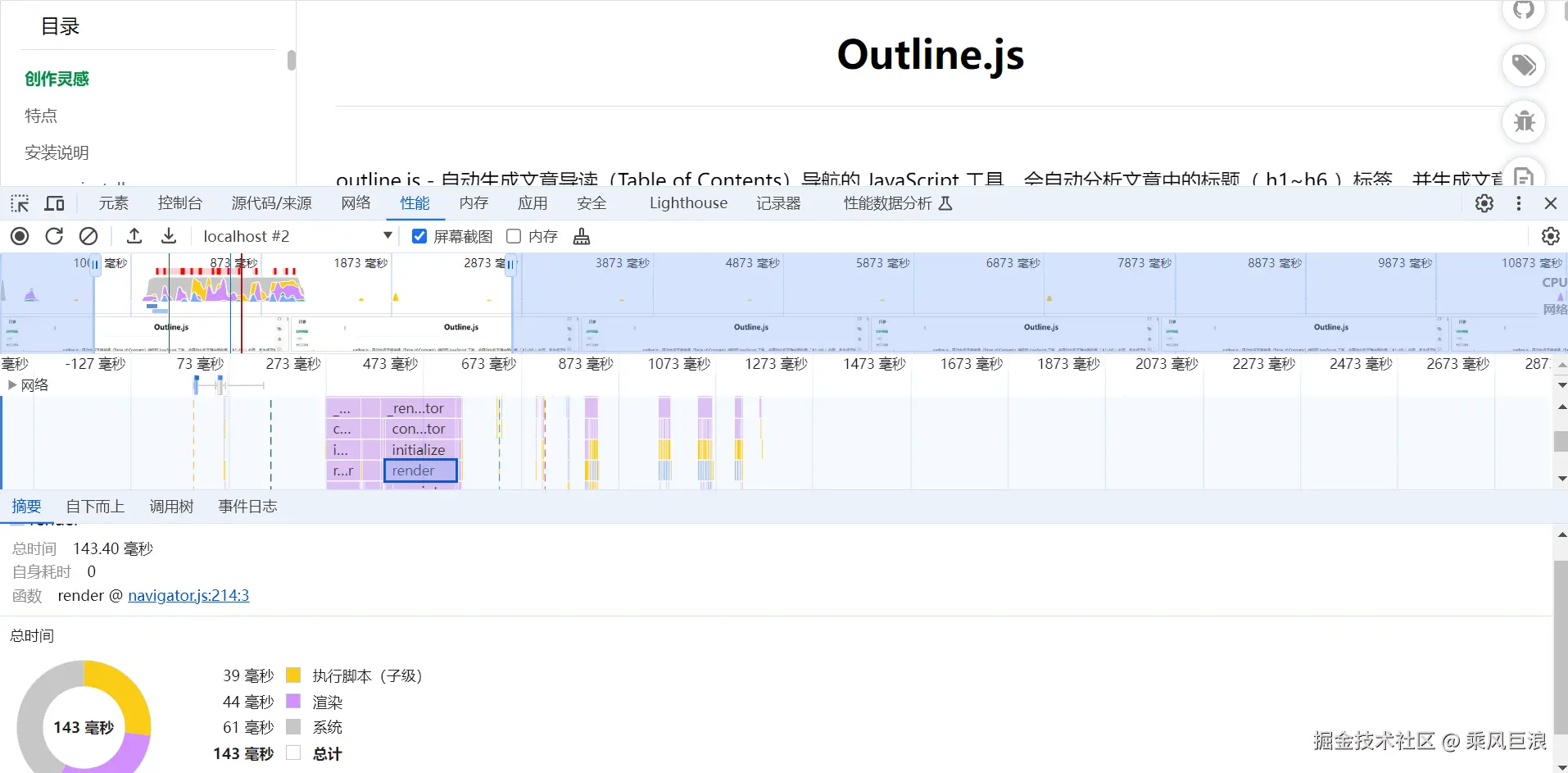This screenshot has width=1568, height=773.
Task: Click the document icon button on page
Action: pos(1524,172)
